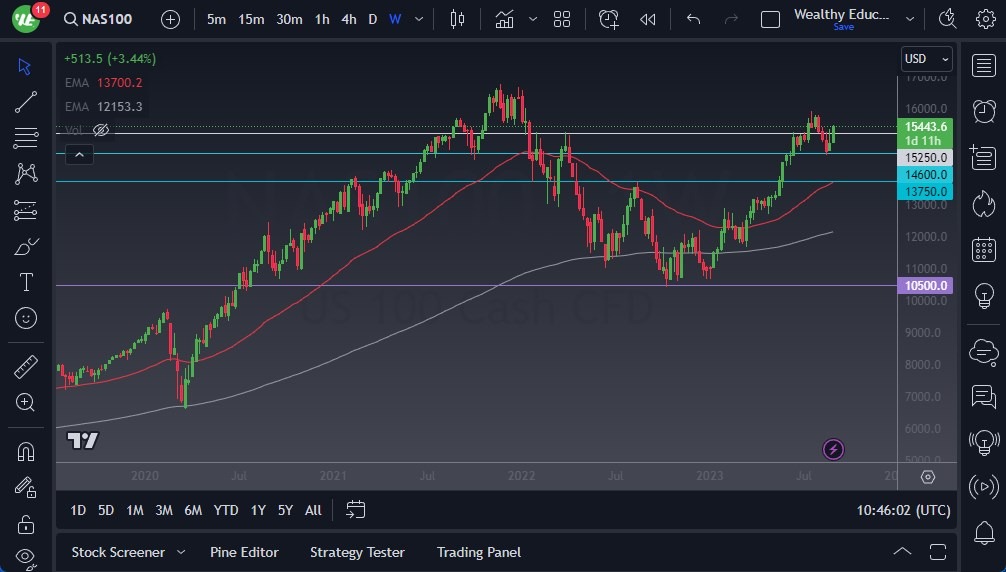Expand the timeframe interval dropdown chevron

click(x=419, y=19)
